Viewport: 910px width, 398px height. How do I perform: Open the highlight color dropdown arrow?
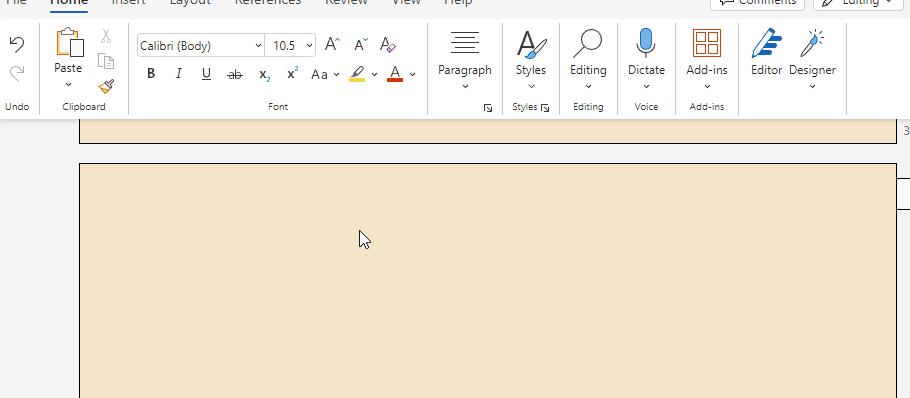(374, 74)
